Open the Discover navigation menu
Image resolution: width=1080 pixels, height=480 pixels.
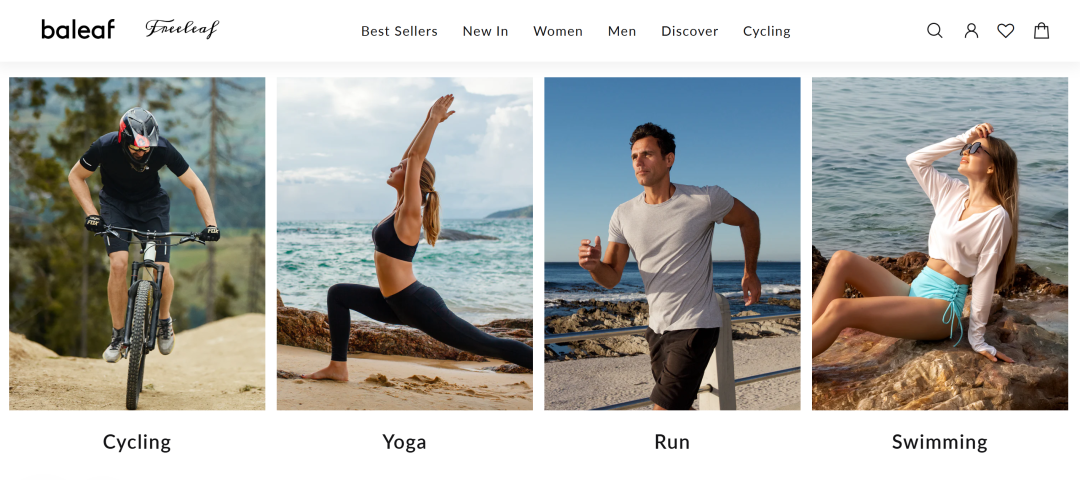click(689, 31)
